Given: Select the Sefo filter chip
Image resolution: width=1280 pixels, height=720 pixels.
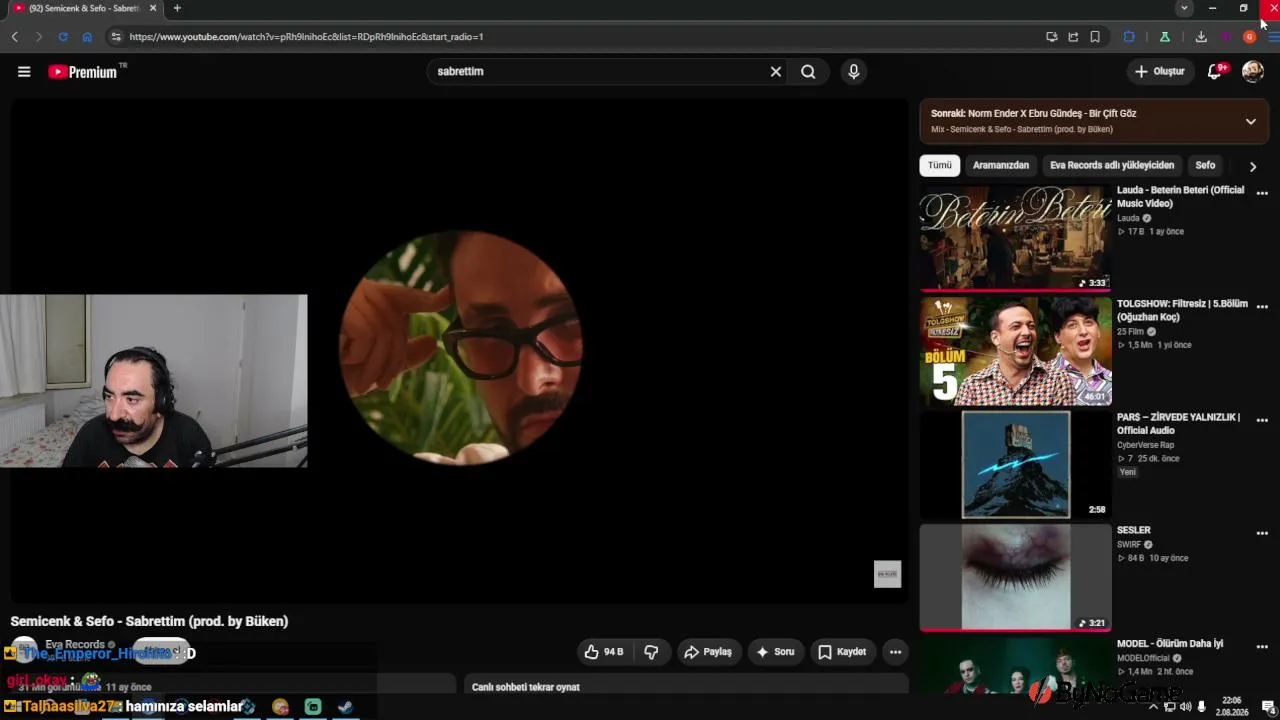Looking at the screenshot, I should (x=1205, y=165).
